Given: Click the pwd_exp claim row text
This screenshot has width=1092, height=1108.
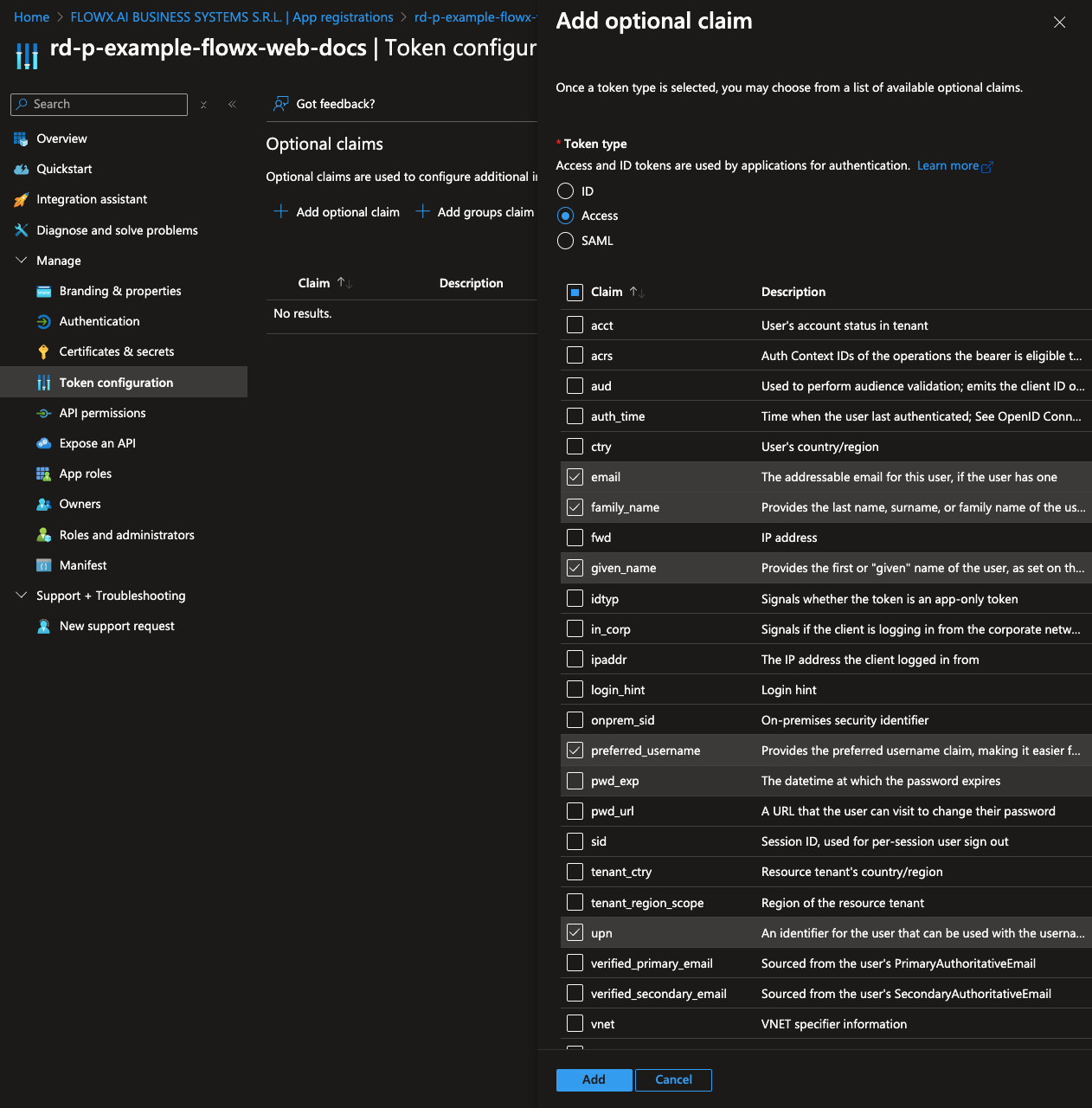Looking at the screenshot, I should coord(615,781).
